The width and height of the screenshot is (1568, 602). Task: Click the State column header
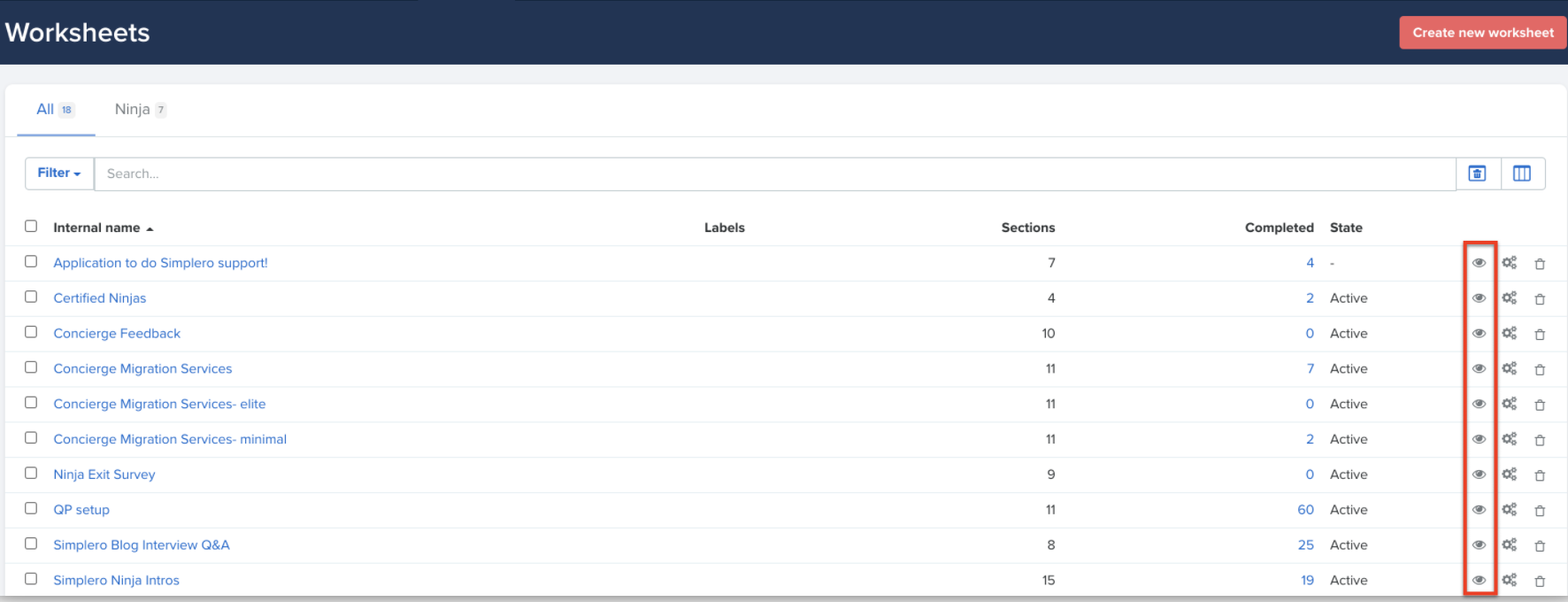(1346, 228)
